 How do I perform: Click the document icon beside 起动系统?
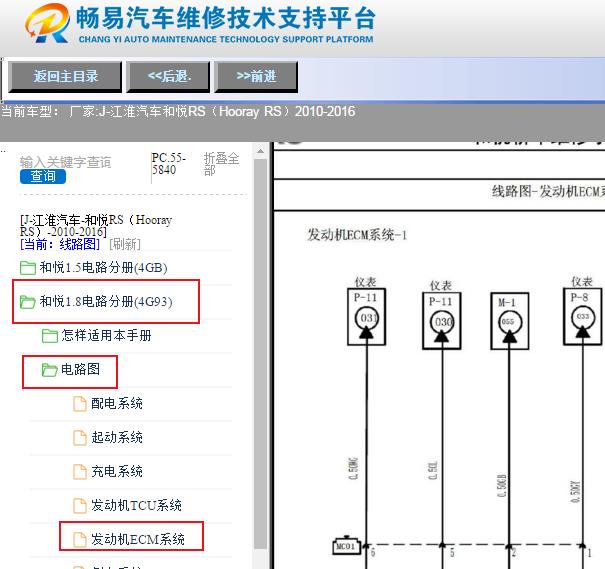tap(80, 437)
